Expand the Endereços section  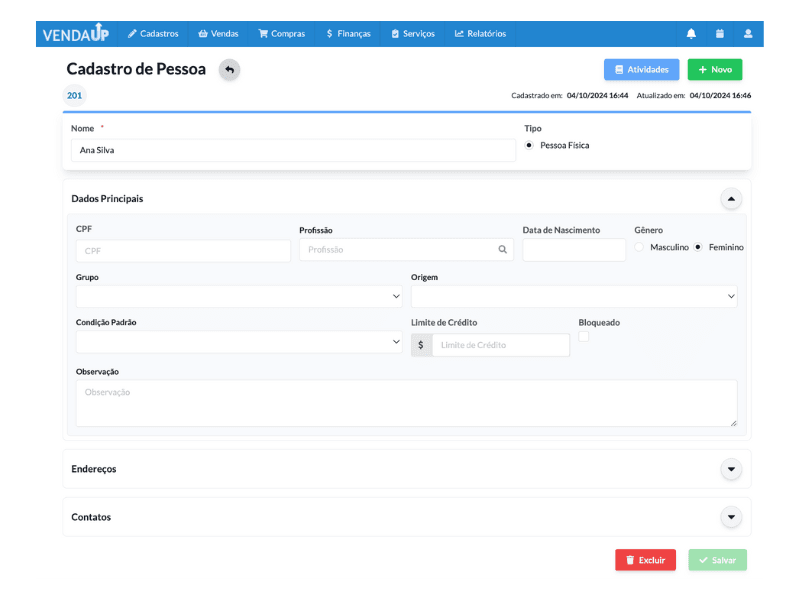731,469
